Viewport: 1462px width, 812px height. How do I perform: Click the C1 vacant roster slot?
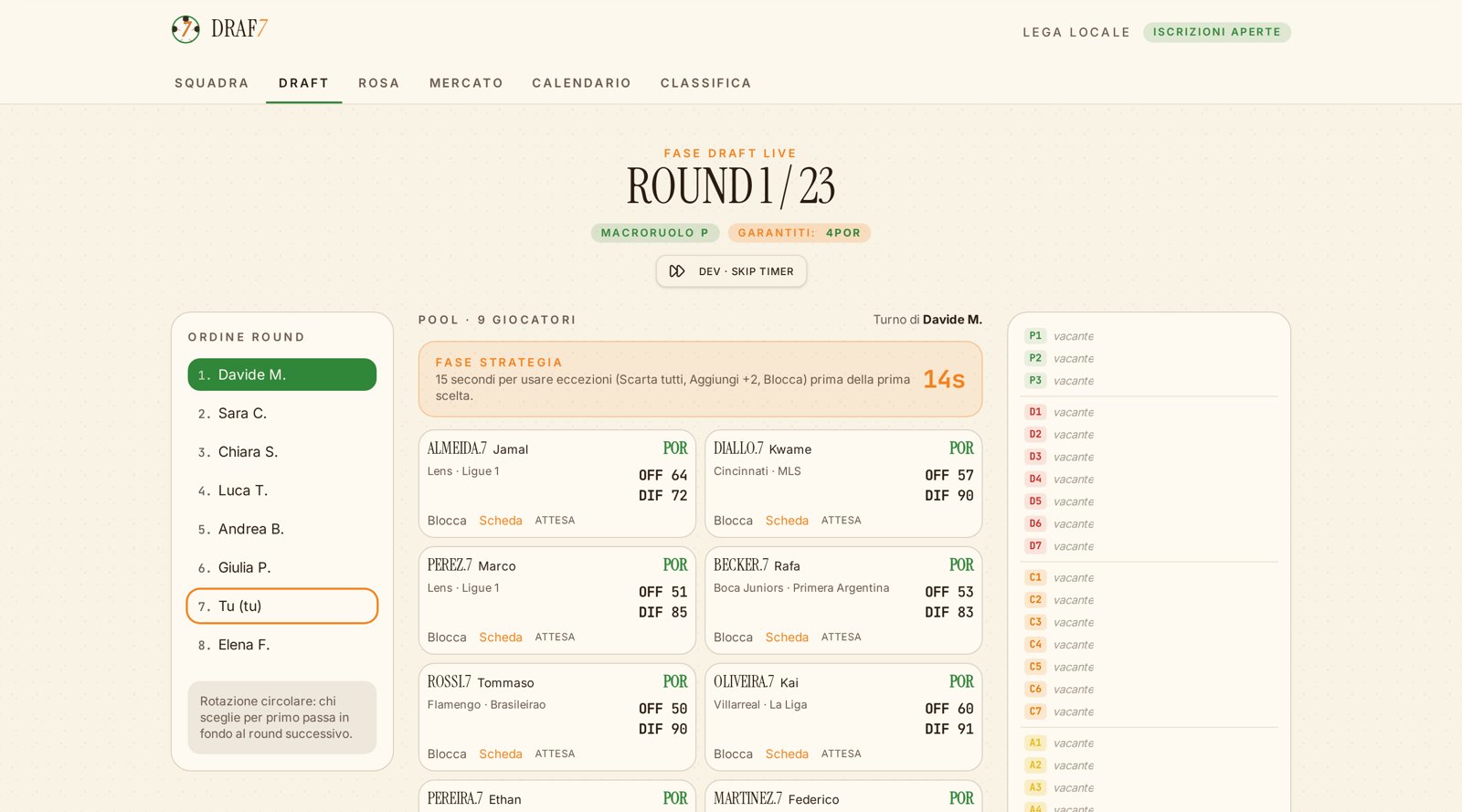[1149, 577]
